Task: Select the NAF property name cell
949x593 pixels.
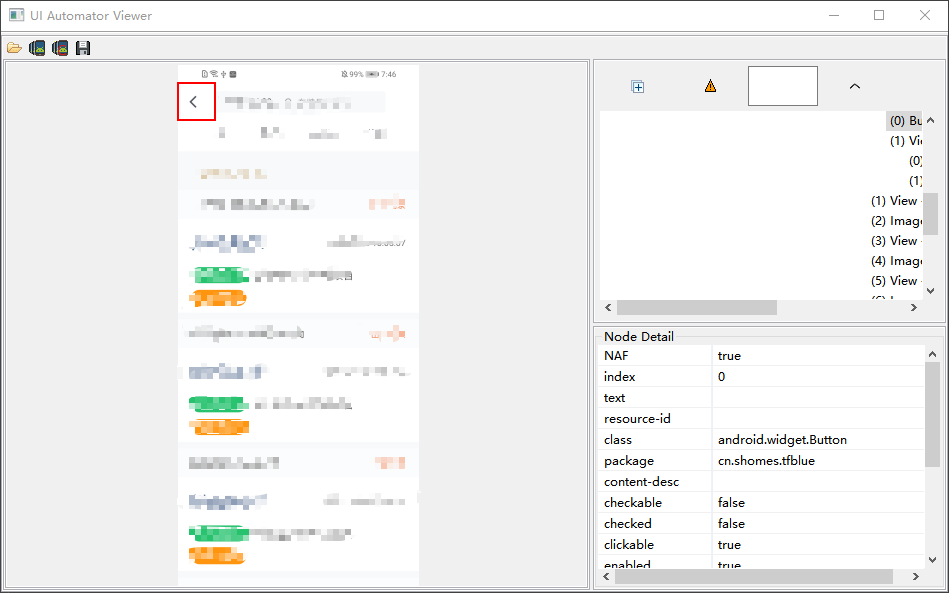Action: (x=655, y=356)
